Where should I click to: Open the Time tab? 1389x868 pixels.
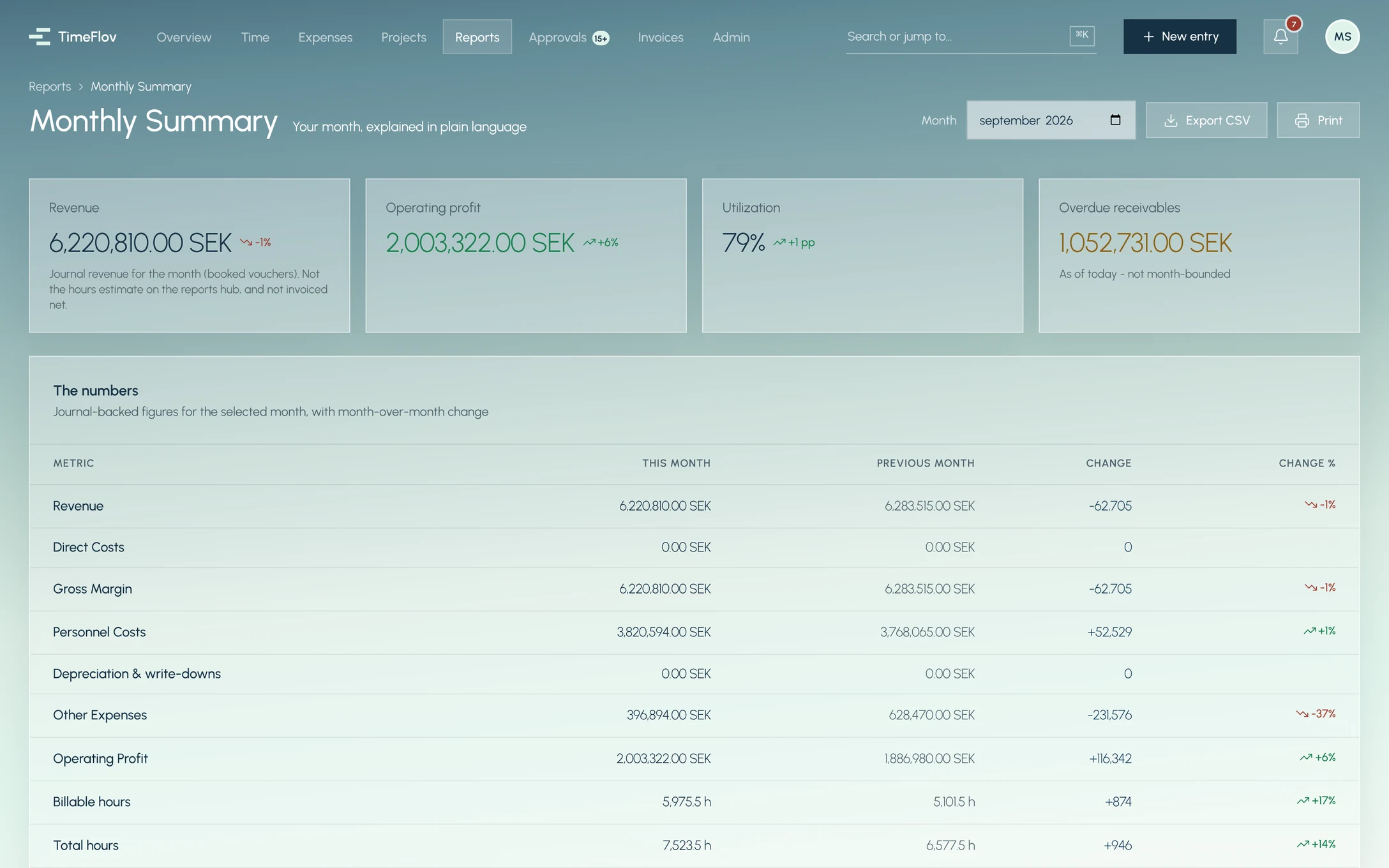click(255, 37)
